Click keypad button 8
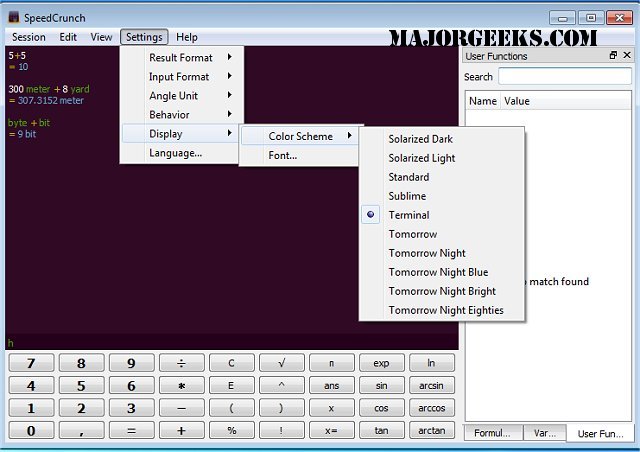 pyautogui.click(x=81, y=363)
